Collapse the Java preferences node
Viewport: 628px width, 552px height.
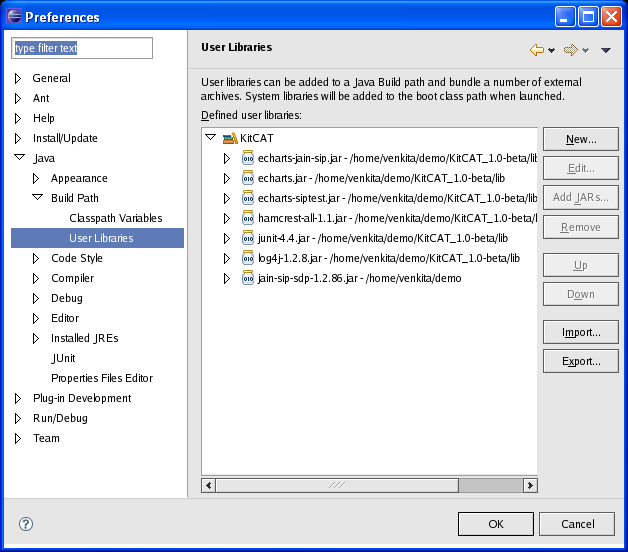click(19, 157)
